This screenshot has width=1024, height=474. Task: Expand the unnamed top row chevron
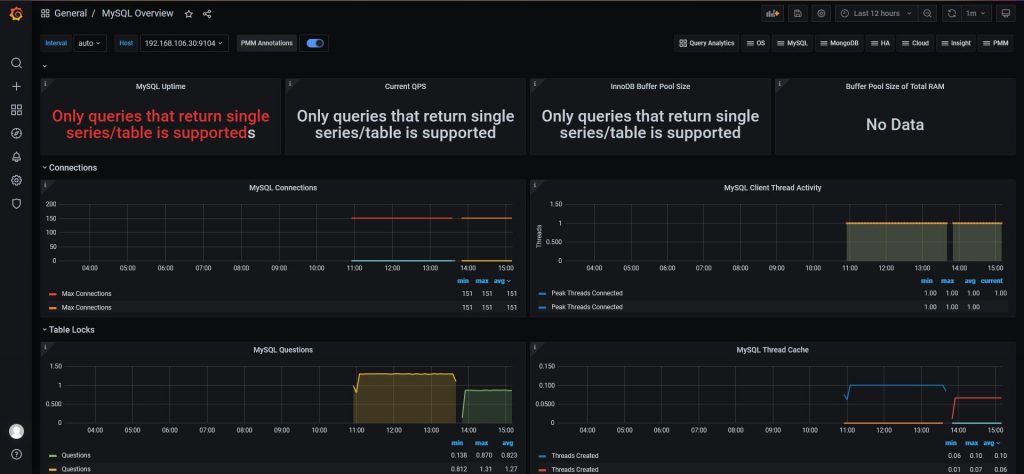[44, 66]
